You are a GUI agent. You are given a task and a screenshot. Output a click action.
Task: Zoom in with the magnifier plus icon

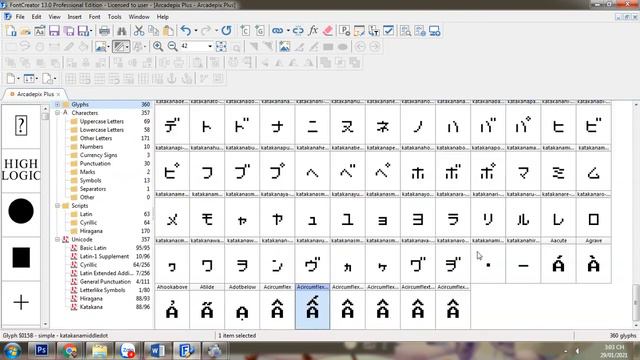[158, 47]
